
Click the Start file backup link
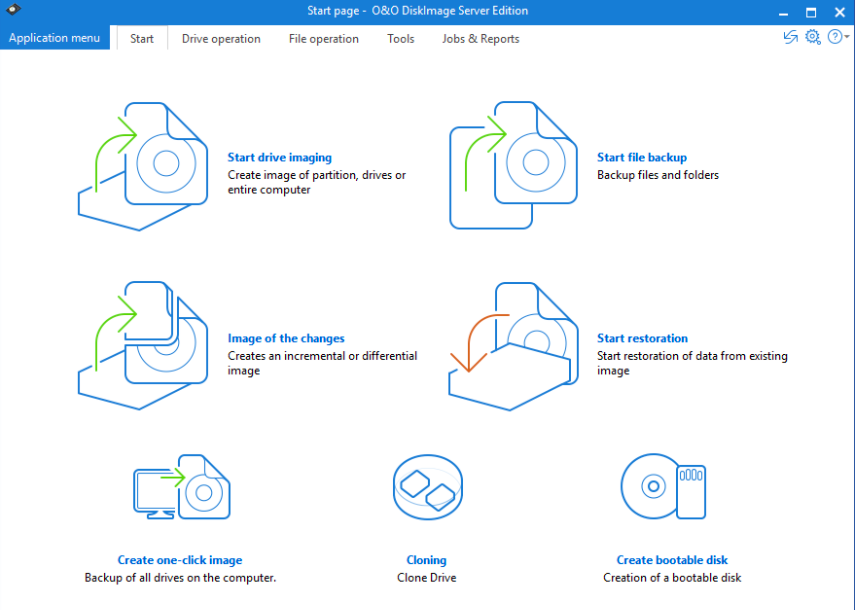click(642, 158)
